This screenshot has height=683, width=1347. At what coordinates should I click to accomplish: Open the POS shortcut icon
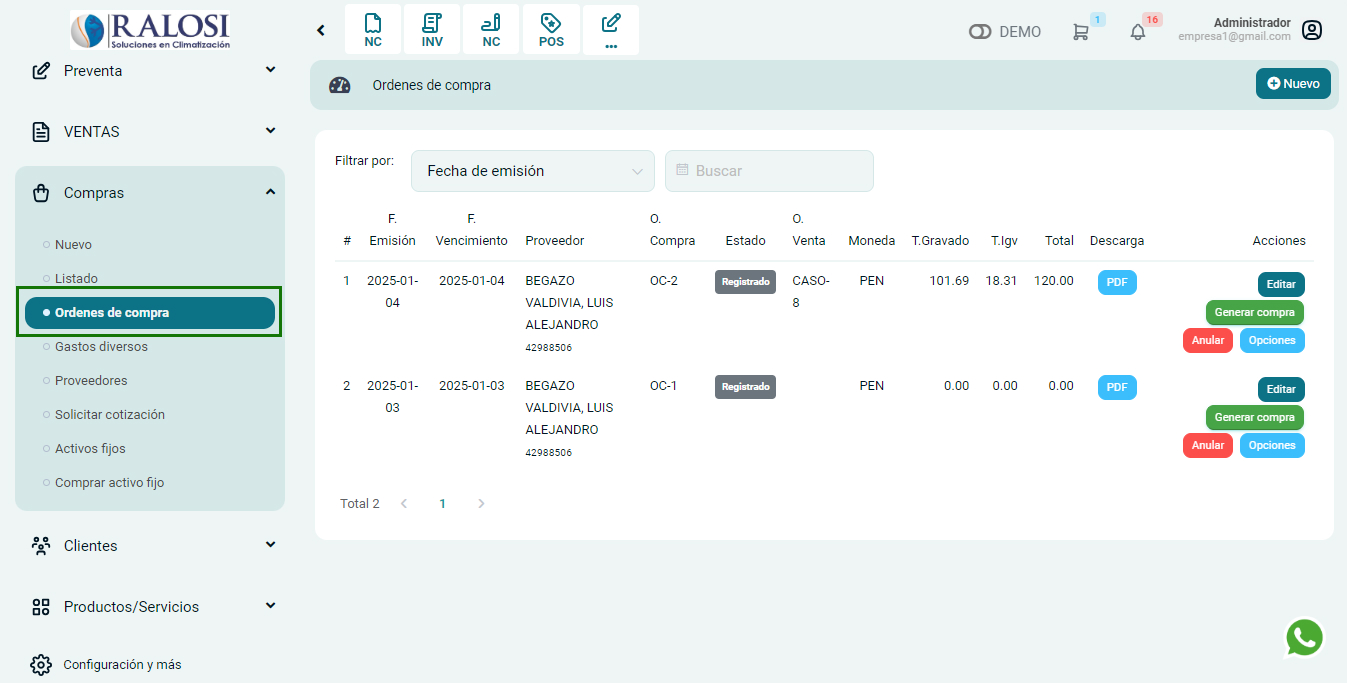pos(551,30)
